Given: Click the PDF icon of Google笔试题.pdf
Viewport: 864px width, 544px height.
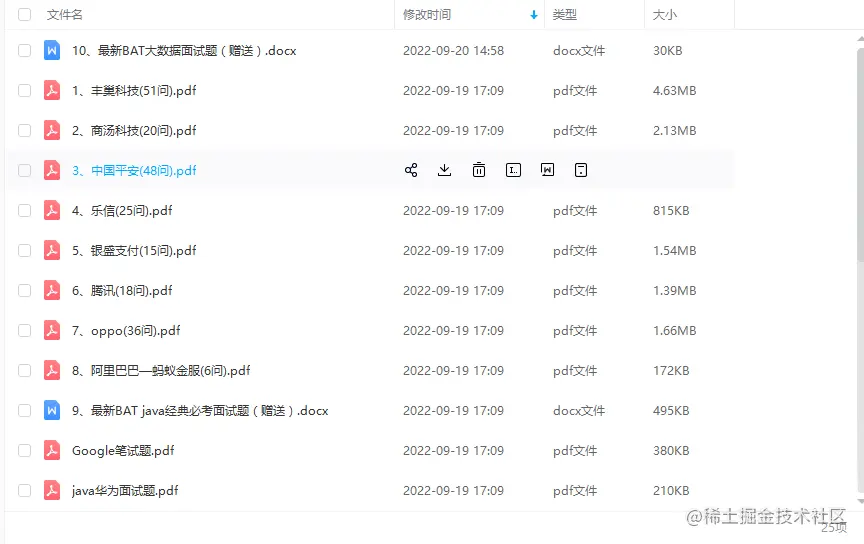Looking at the screenshot, I should coord(52,450).
